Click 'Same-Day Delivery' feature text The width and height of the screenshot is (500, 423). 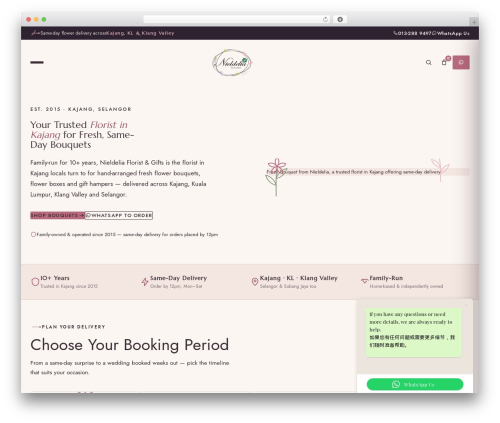(x=178, y=278)
